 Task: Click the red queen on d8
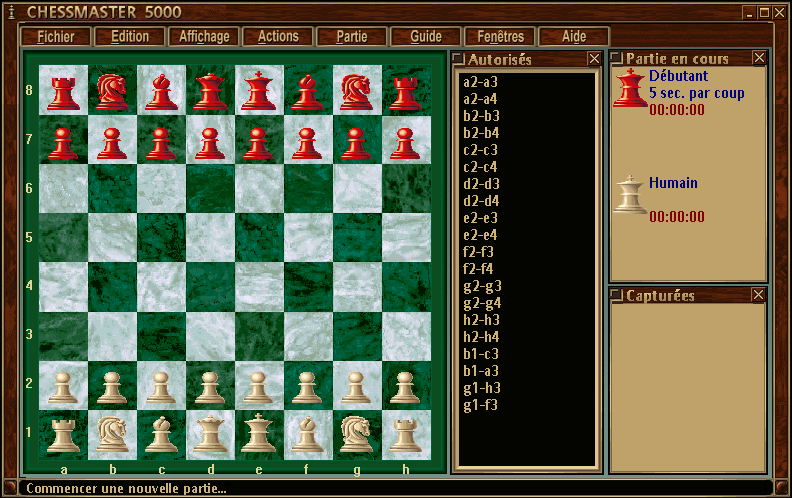(210, 92)
